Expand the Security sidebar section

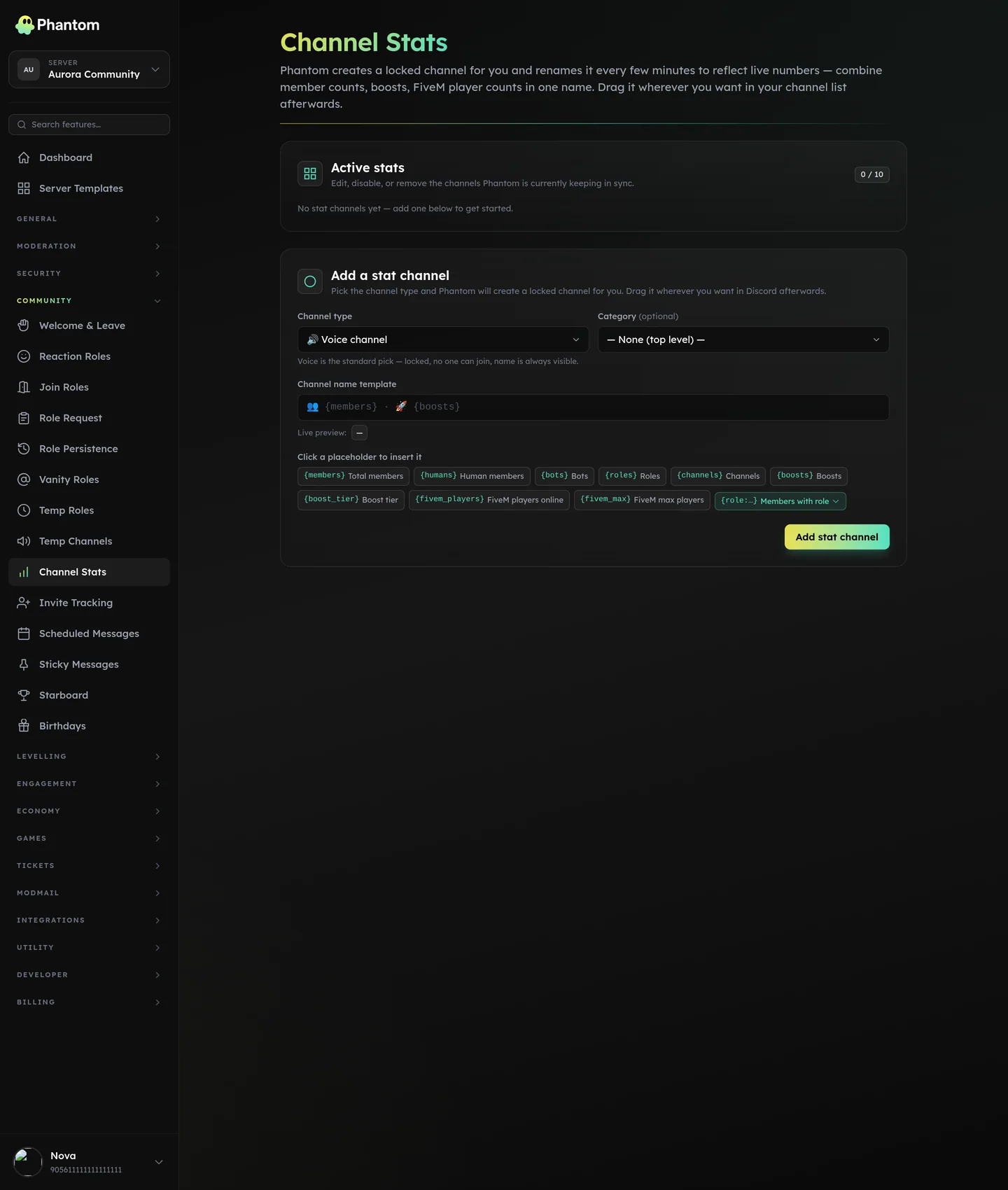click(x=89, y=274)
